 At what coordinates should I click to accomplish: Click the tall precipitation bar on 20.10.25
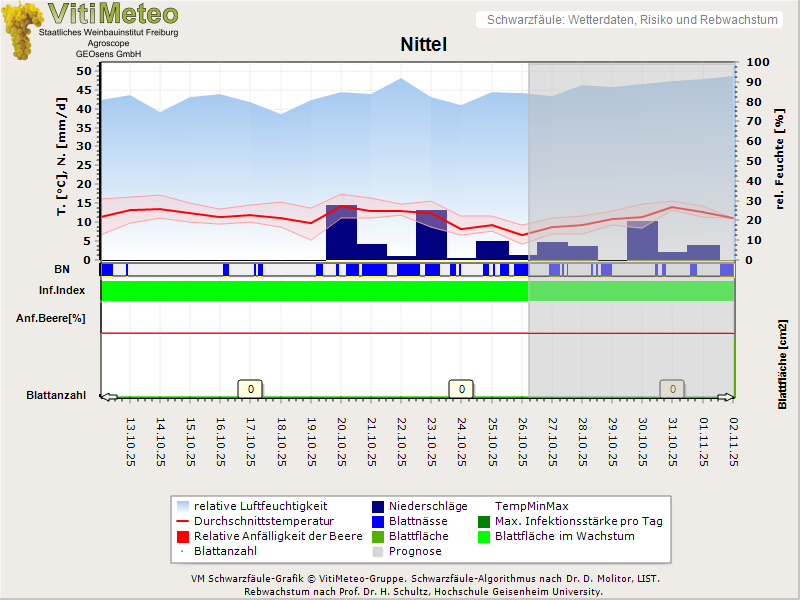click(x=341, y=232)
